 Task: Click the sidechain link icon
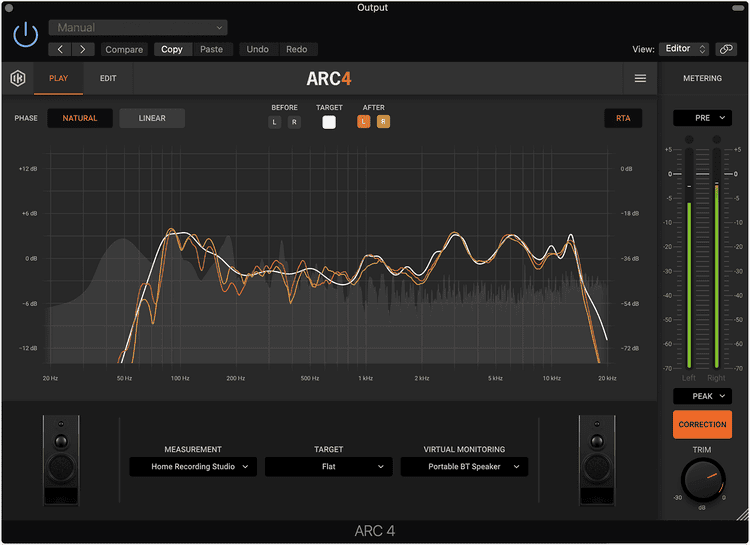tap(726, 49)
